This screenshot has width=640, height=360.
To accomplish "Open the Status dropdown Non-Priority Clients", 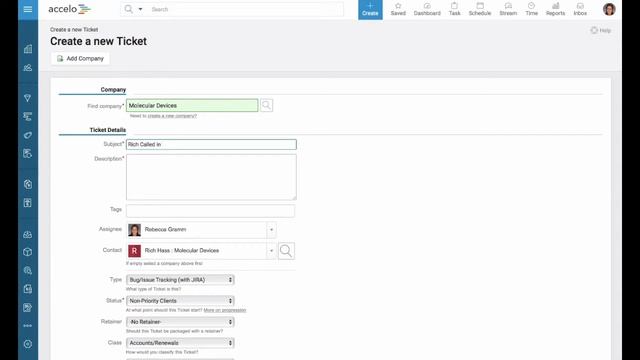I will [x=180, y=301].
